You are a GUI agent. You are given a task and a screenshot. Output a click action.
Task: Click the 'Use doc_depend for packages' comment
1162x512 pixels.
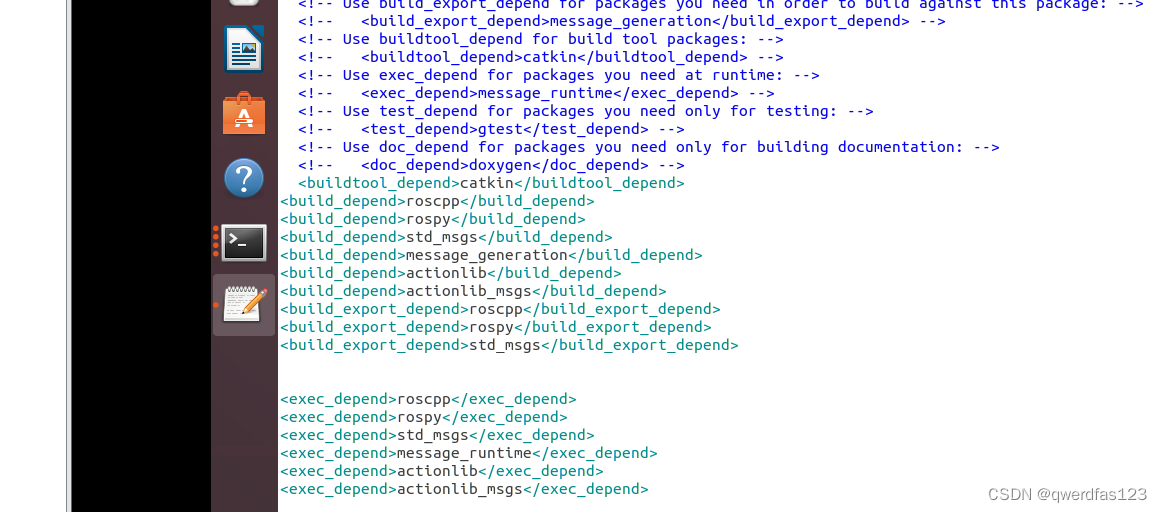[x=649, y=147]
